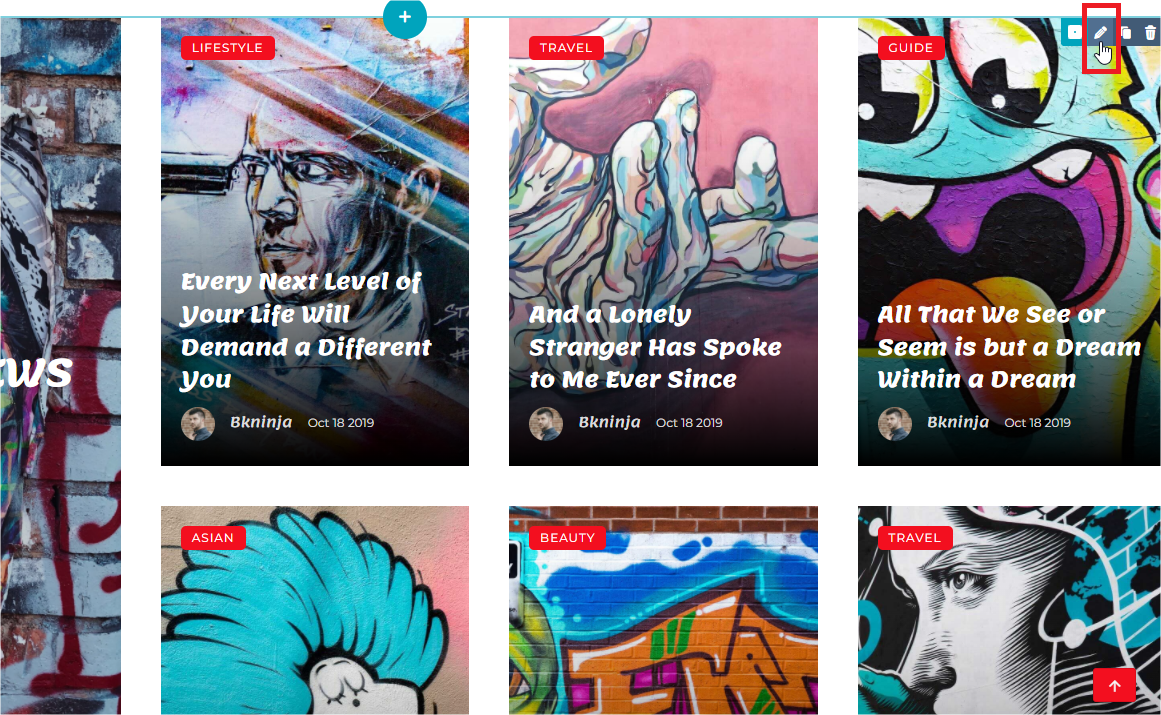Image resolution: width=1161 pixels, height=715 pixels.
Task: Click the red back-to-top arrow button
Action: (1114, 685)
